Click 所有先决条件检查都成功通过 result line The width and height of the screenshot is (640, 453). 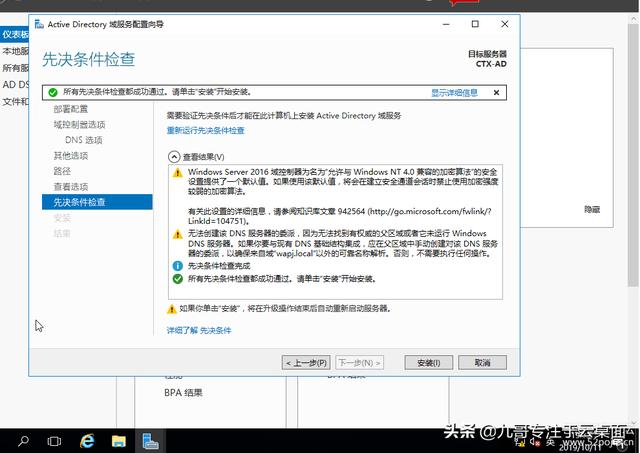coord(282,279)
